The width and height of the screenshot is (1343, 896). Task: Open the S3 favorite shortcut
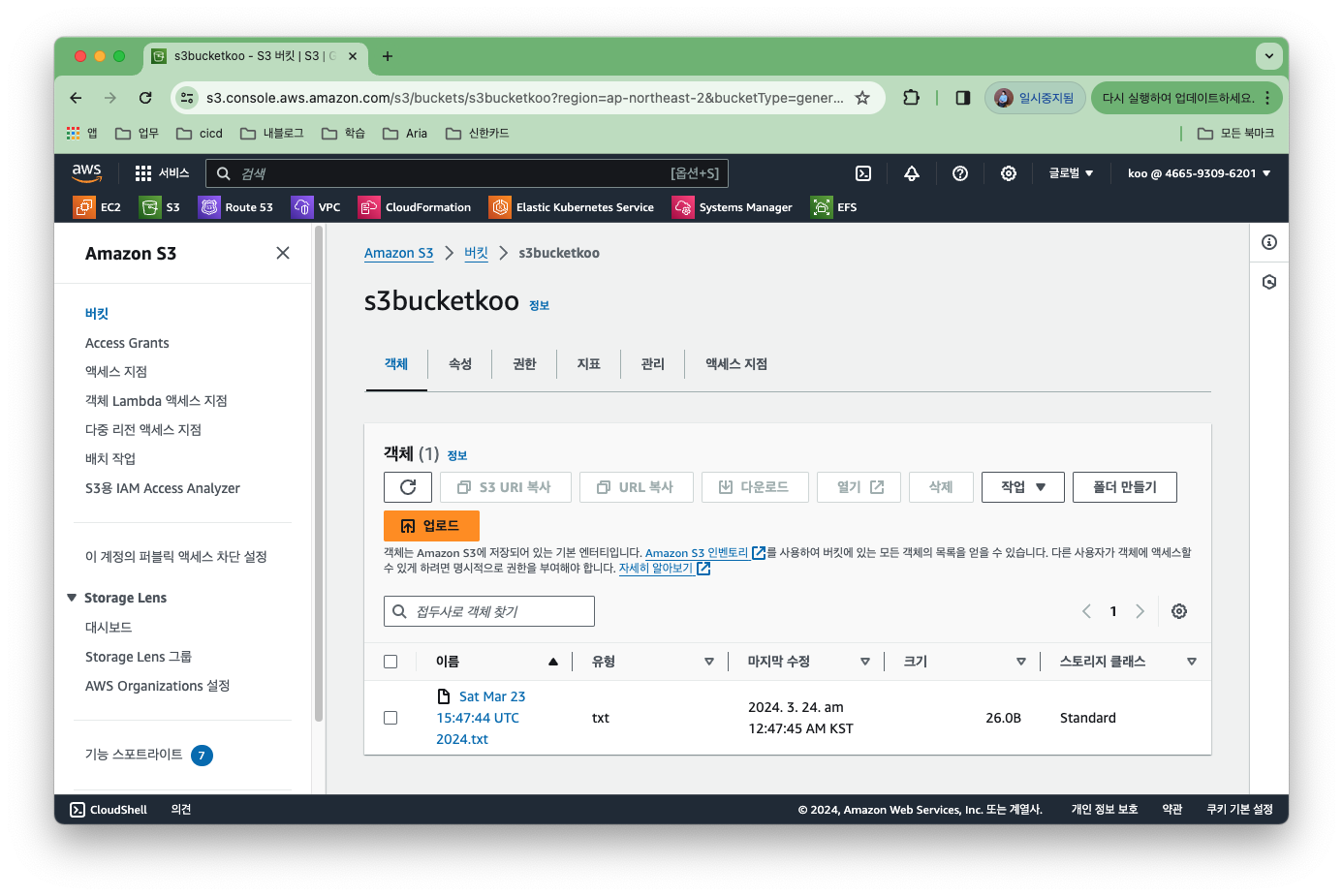[x=161, y=207]
